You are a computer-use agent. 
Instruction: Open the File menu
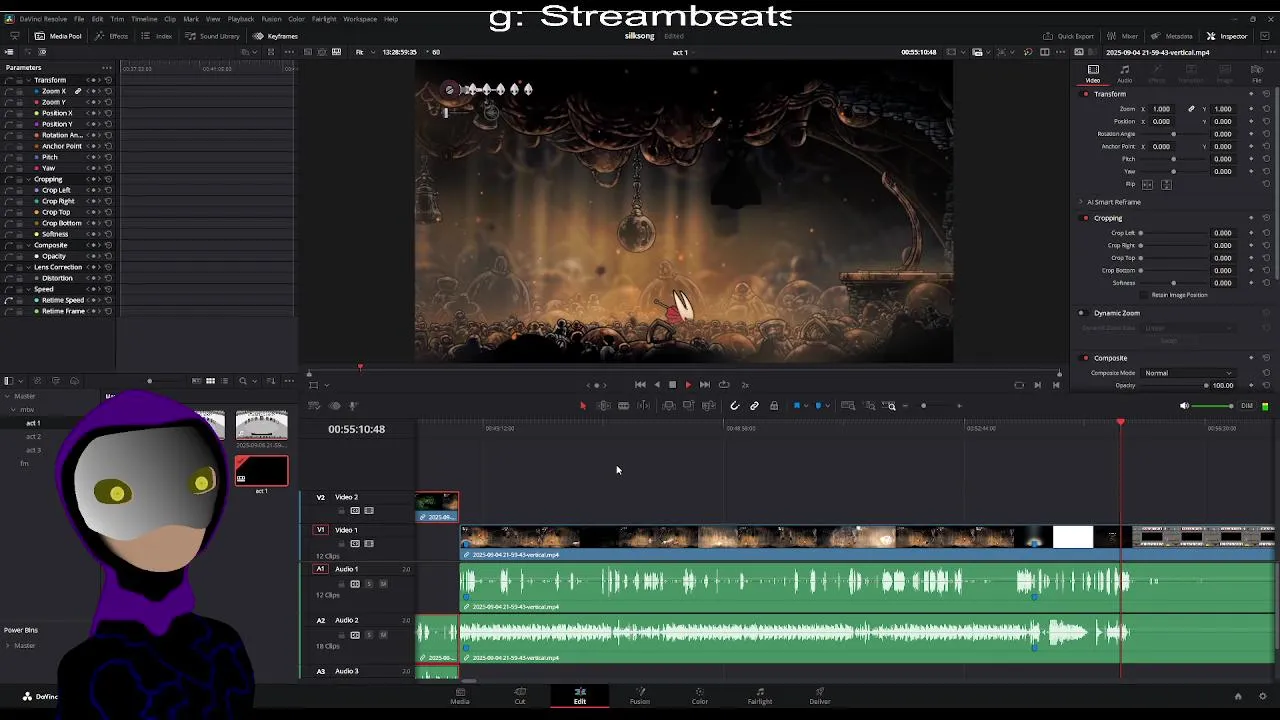(x=78, y=19)
